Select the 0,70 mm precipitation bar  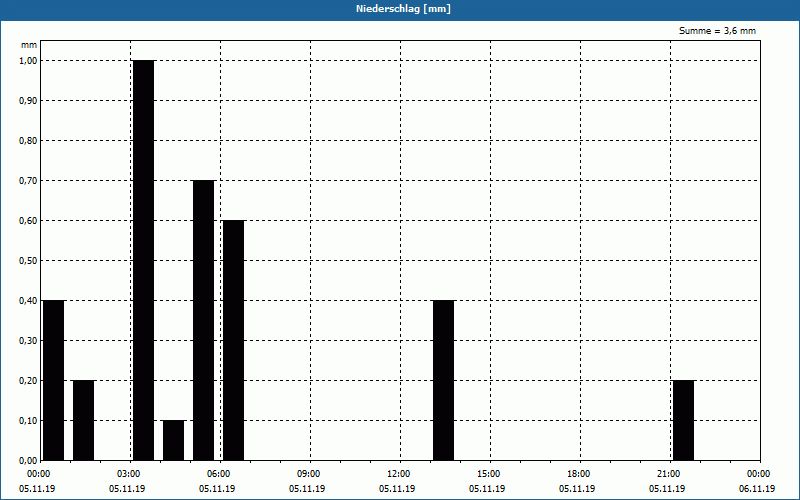204,320
